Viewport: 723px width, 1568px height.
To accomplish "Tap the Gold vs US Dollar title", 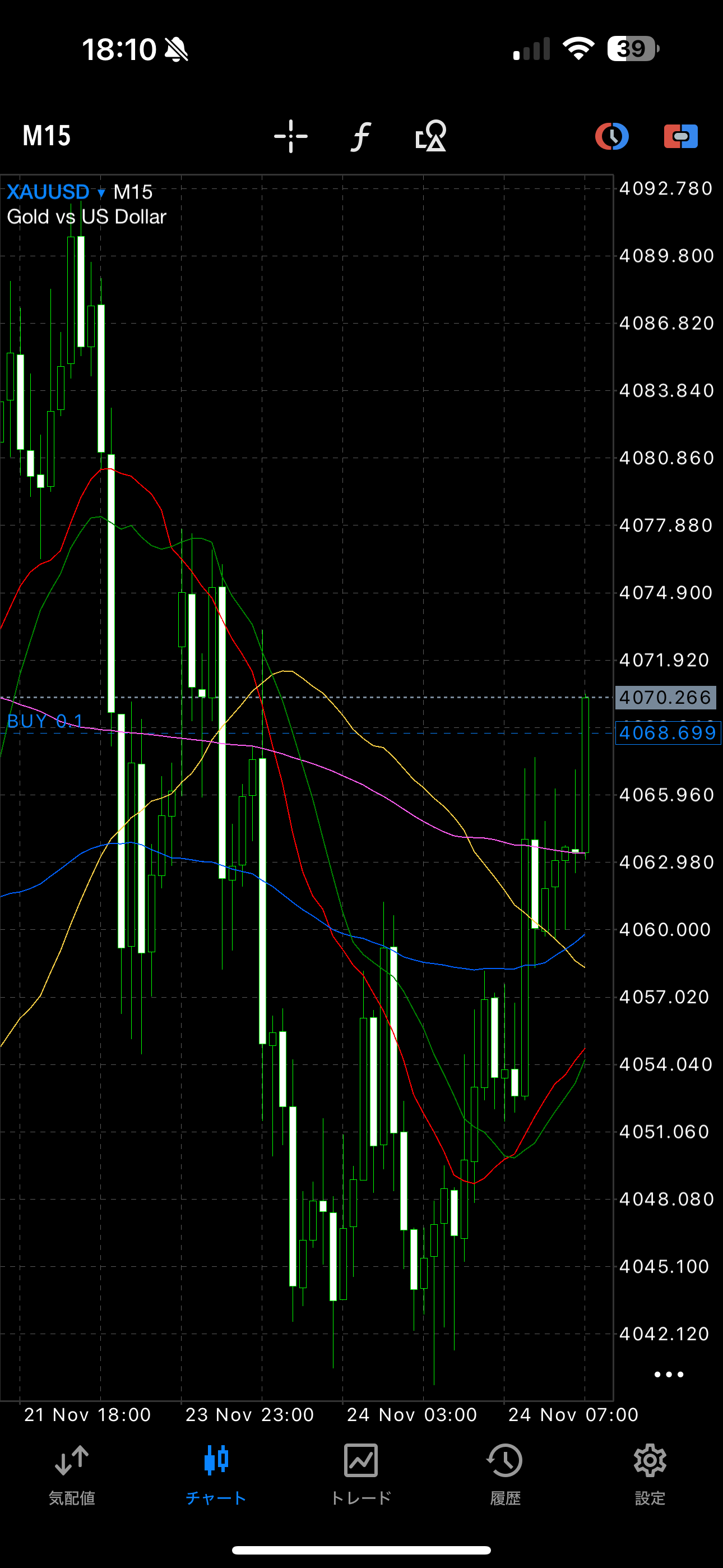I will click(x=86, y=216).
